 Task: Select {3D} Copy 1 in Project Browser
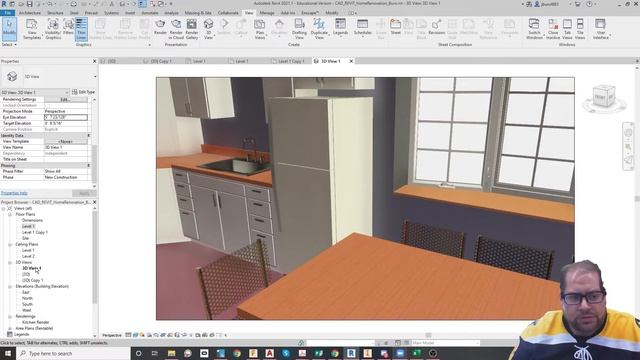pos(32,280)
